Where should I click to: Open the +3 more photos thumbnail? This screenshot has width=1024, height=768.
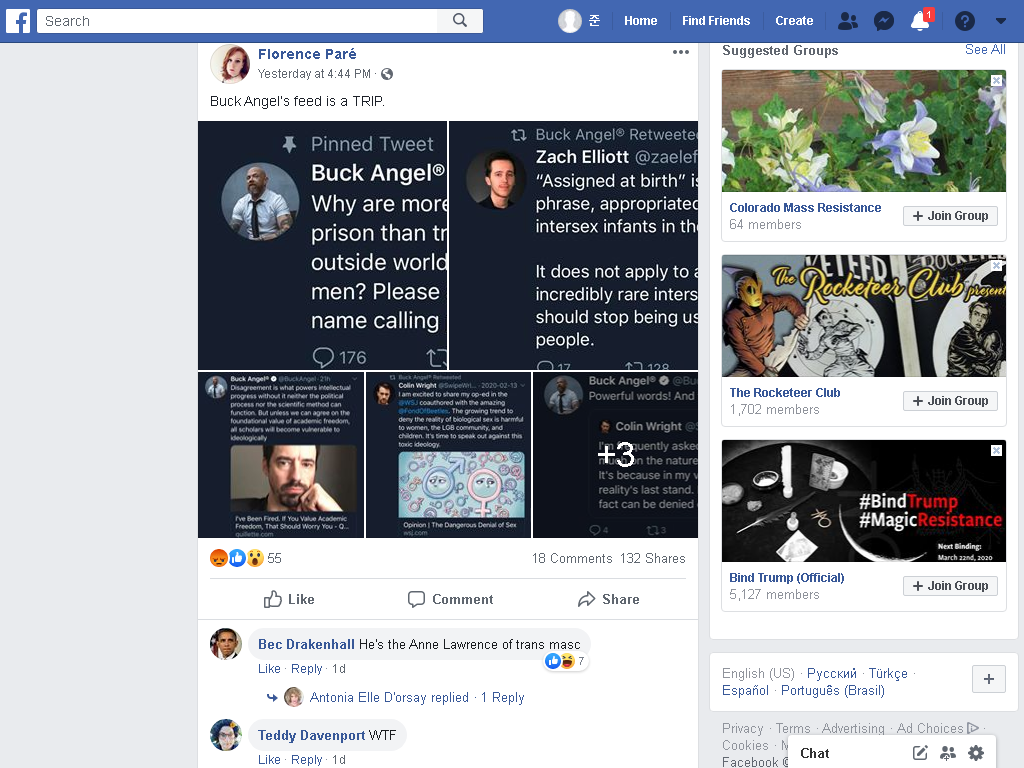616,455
